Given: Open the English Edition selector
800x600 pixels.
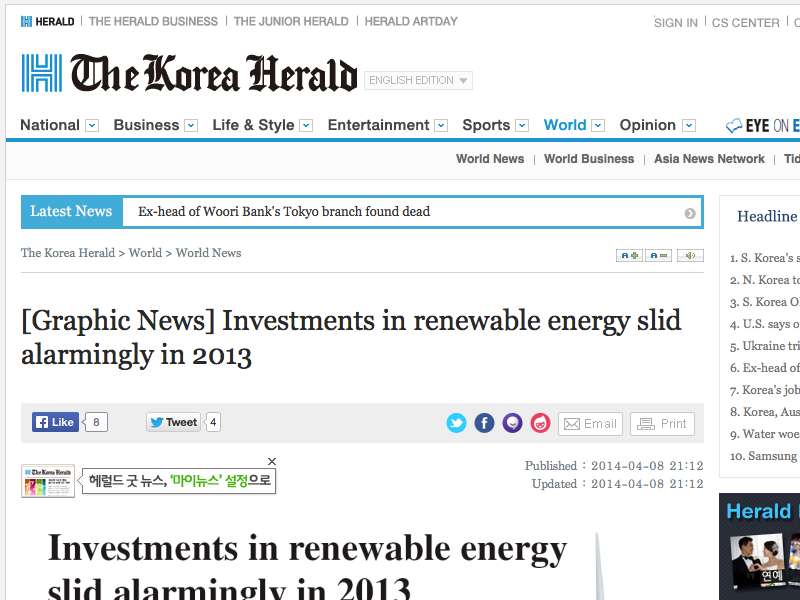Looking at the screenshot, I should tap(418, 81).
